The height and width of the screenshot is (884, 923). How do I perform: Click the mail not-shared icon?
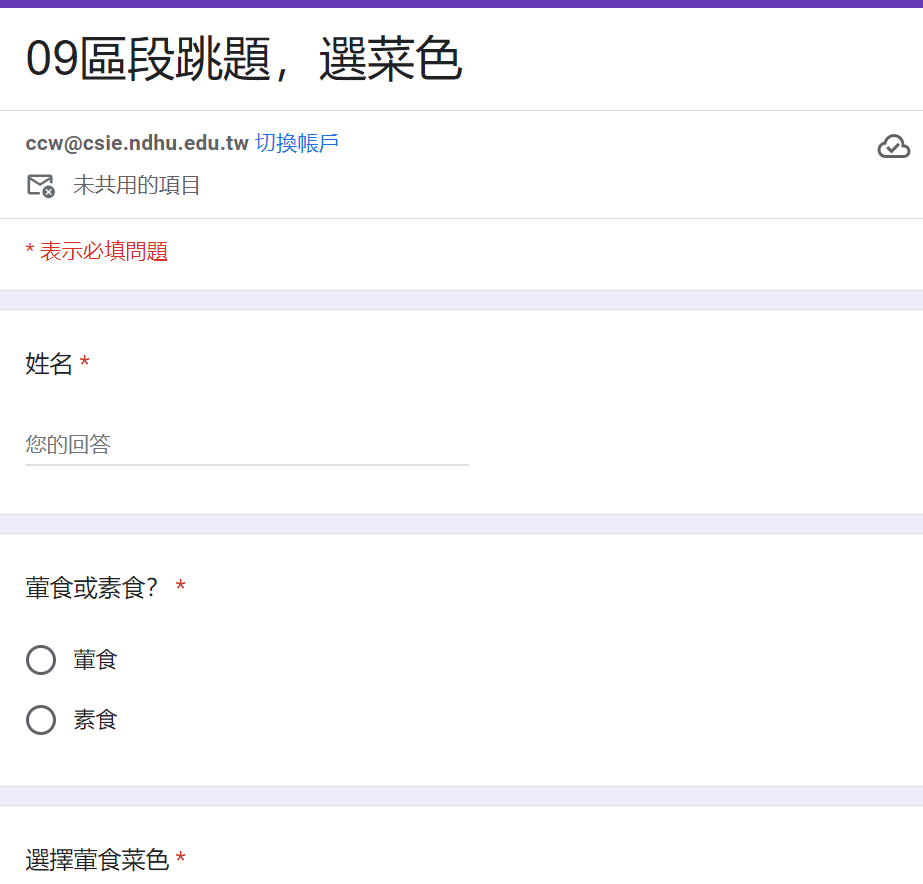[x=40, y=185]
